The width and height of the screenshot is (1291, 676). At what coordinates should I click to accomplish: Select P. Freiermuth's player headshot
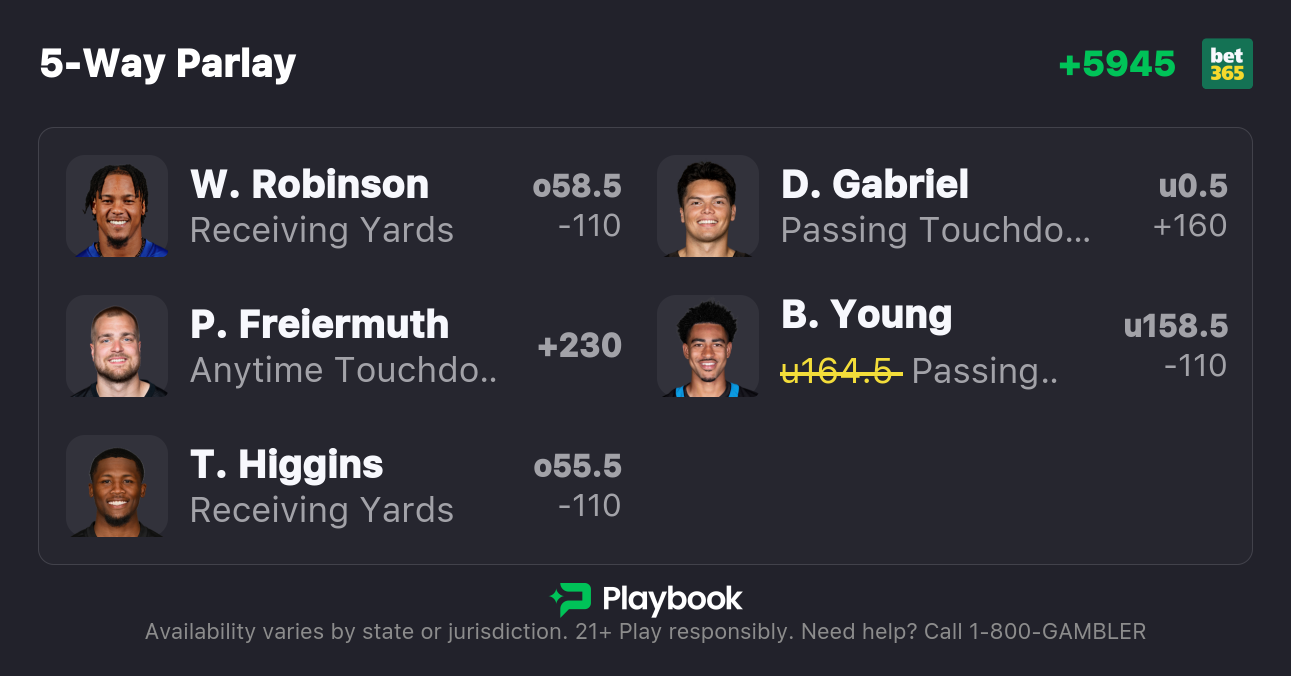tap(117, 346)
